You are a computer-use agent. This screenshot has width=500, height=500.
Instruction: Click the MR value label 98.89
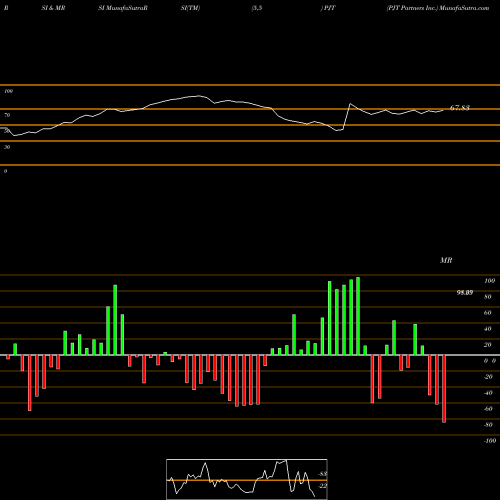(465, 293)
